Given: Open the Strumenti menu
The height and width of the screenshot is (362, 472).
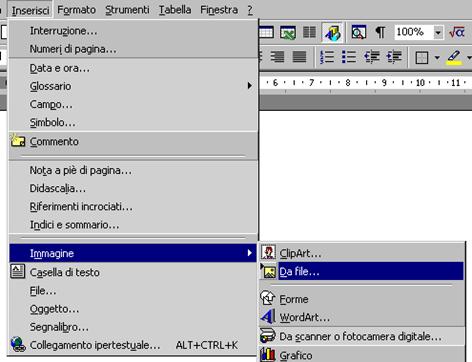Looking at the screenshot, I should click(127, 10).
